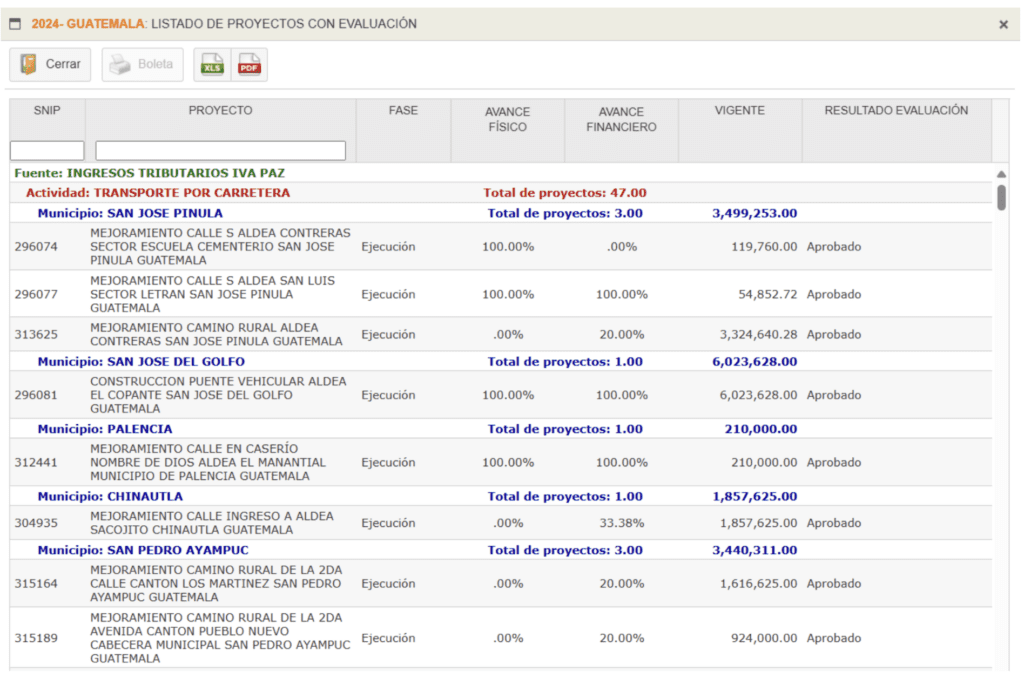The height and width of the screenshot is (678, 1024).
Task: Focus the SNIP filter input field
Action: (x=47, y=151)
